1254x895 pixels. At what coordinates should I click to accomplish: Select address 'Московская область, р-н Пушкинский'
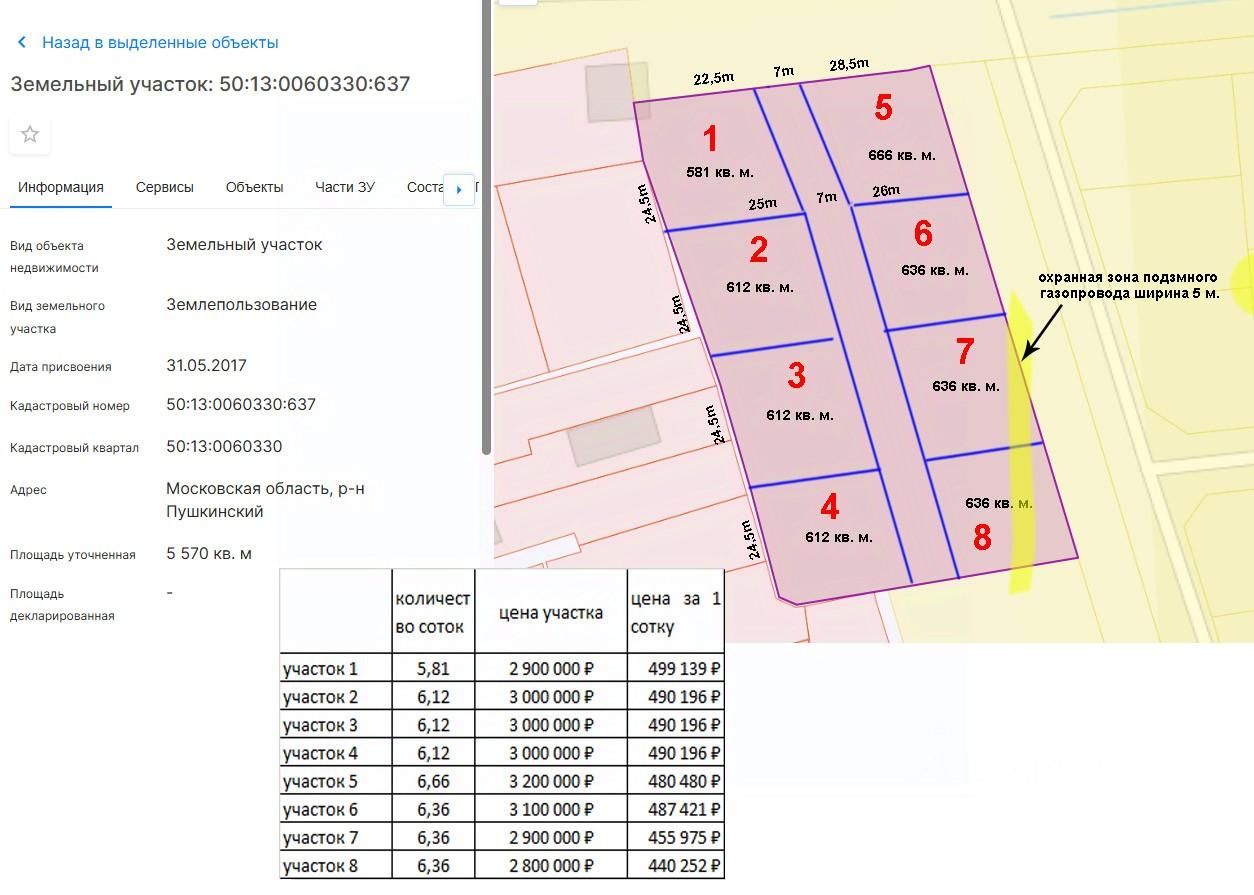pyautogui.click(x=265, y=500)
